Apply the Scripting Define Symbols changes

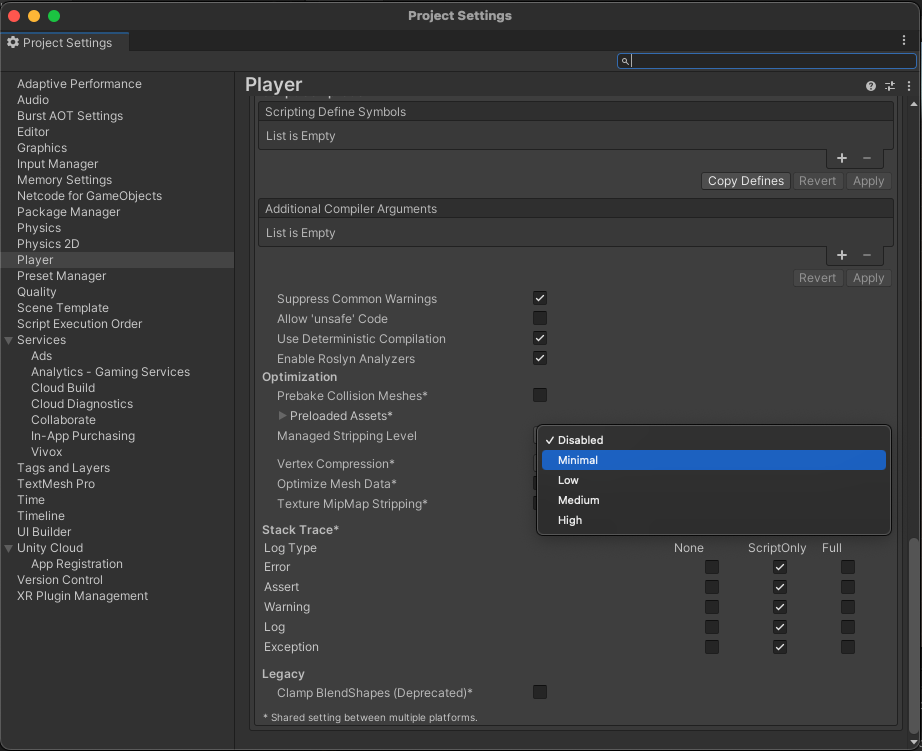coord(868,181)
